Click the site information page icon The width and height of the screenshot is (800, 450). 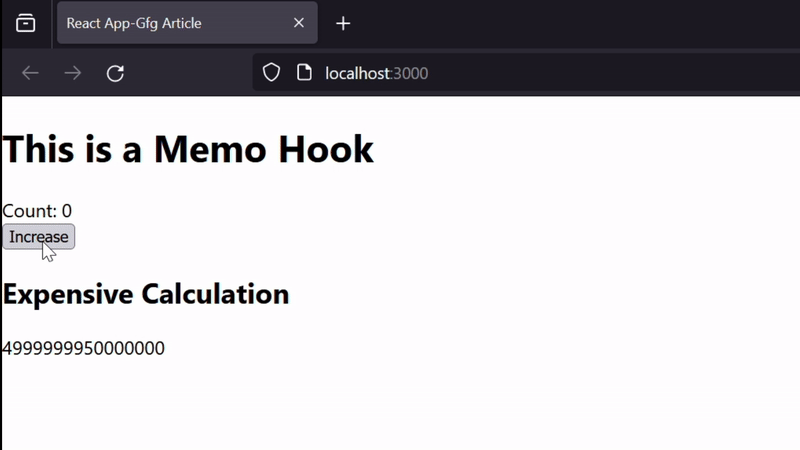click(304, 72)
